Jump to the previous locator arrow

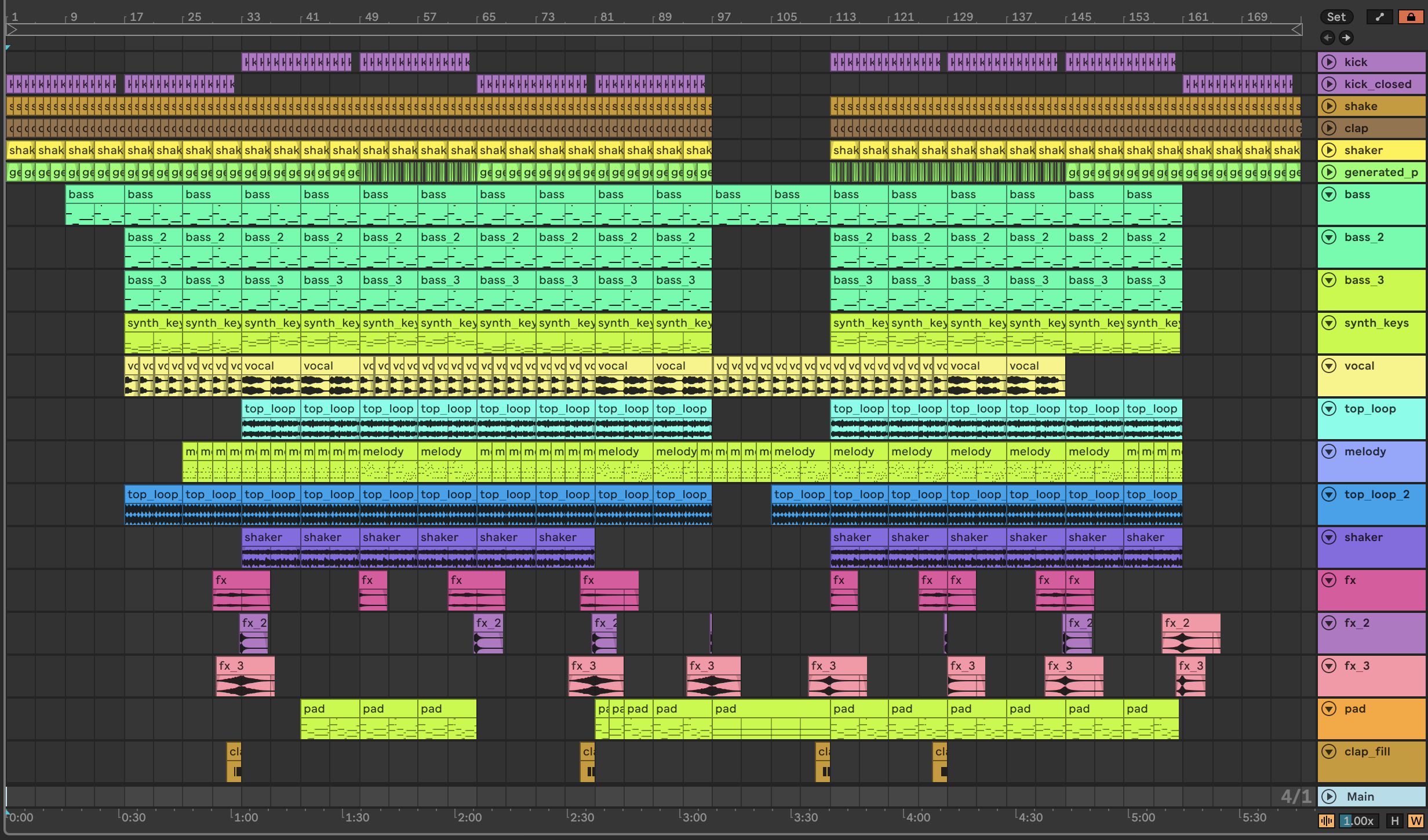pos(1327,38)
